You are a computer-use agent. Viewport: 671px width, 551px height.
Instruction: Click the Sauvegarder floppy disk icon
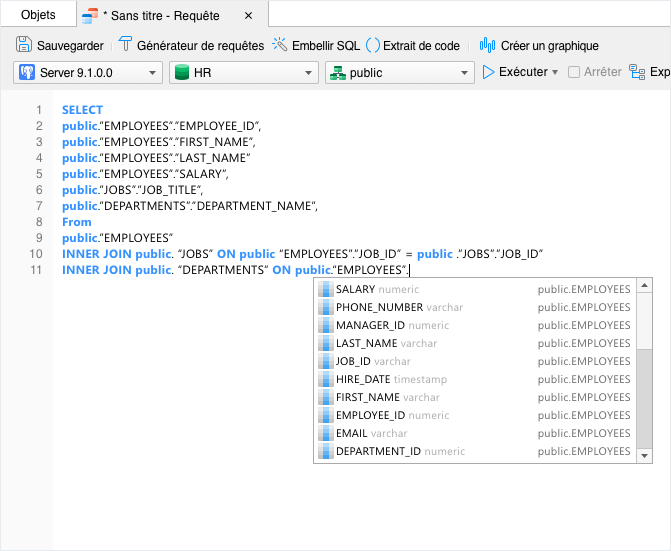[24, 44]
